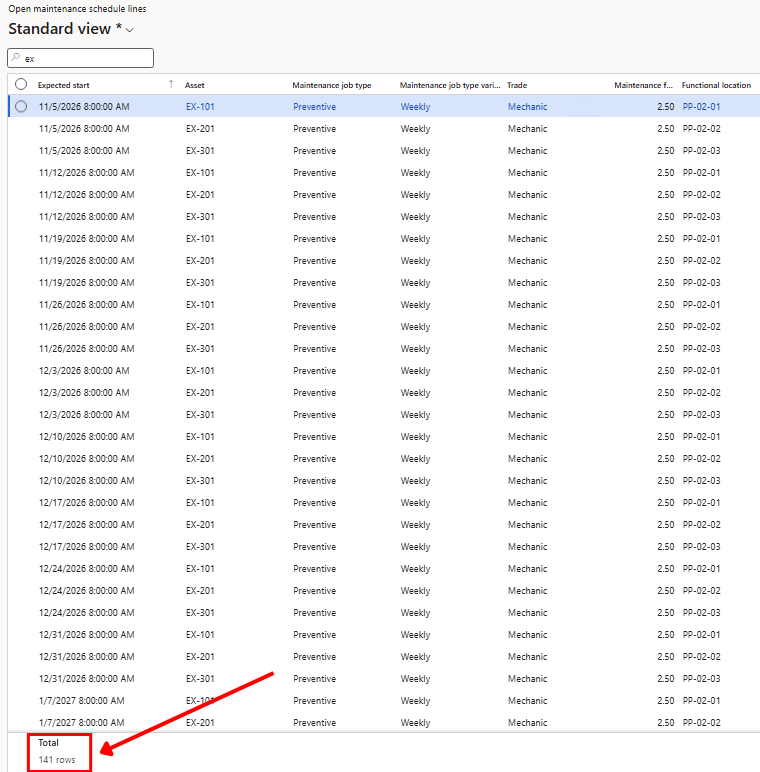Click Weekly cell in 12/24/2026 EX-201 row
The image size is (760, 772).
(x=415, y=591)
